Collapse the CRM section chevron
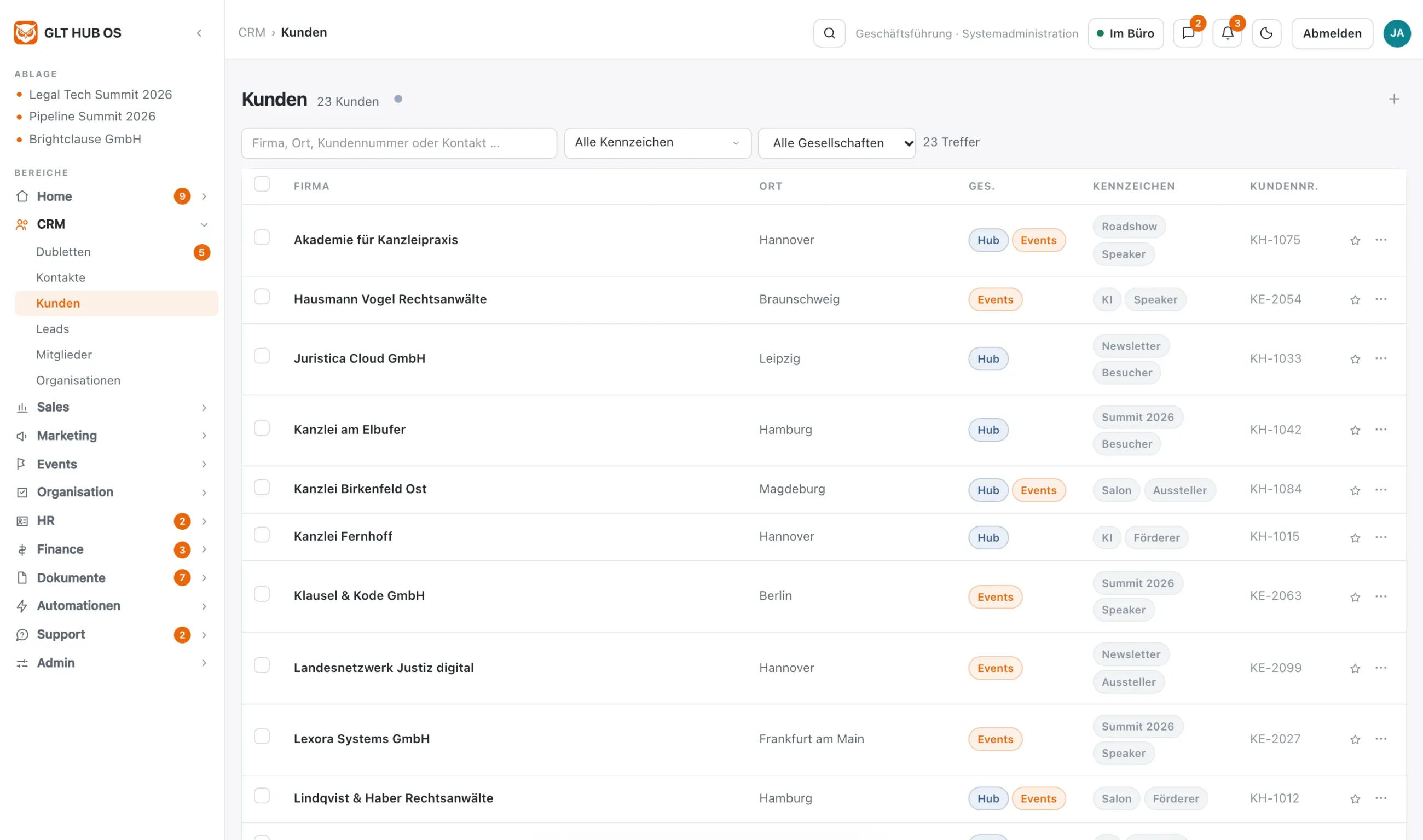Image resolution: width=1423 pixels, height=840 pixels. [204, 225]
